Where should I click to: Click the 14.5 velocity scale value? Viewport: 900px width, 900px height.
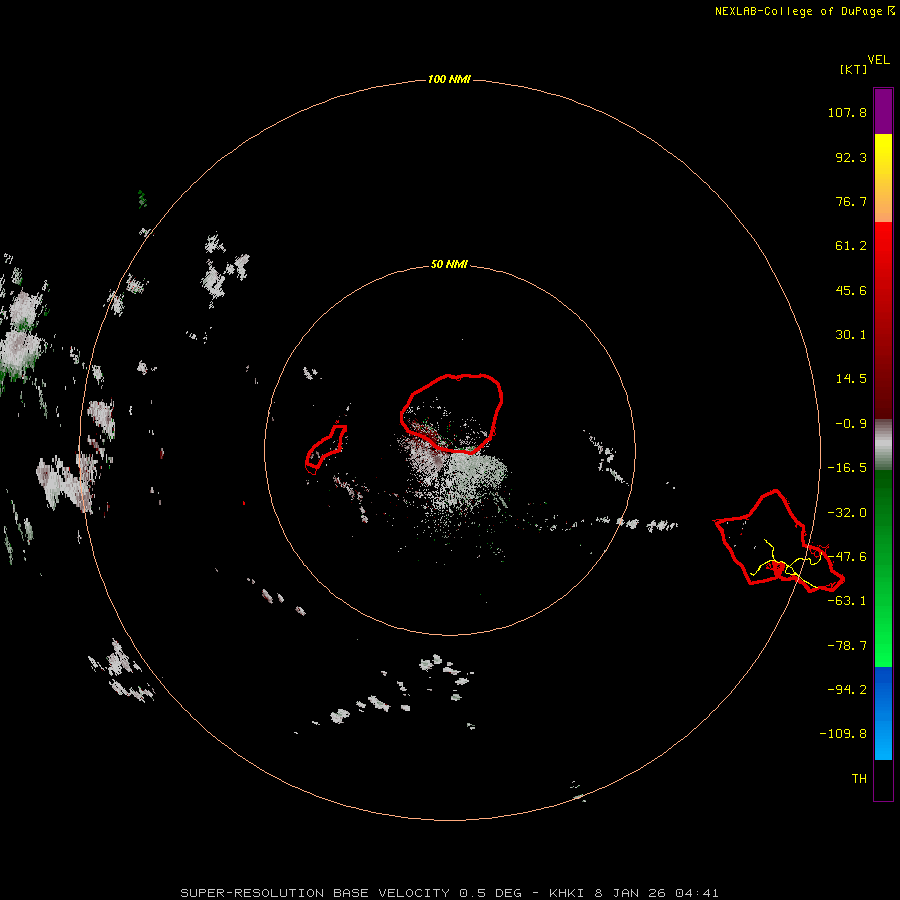tap(851, 379)
